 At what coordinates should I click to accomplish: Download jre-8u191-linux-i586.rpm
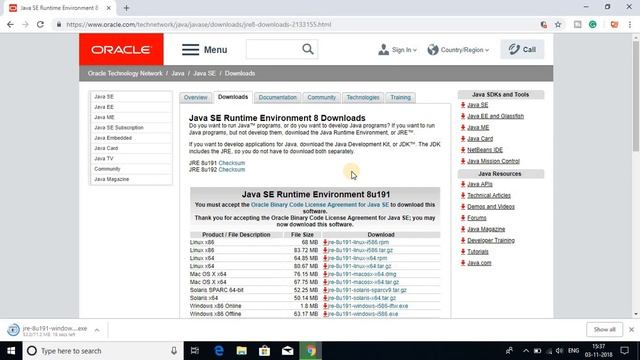pos(358,242)
